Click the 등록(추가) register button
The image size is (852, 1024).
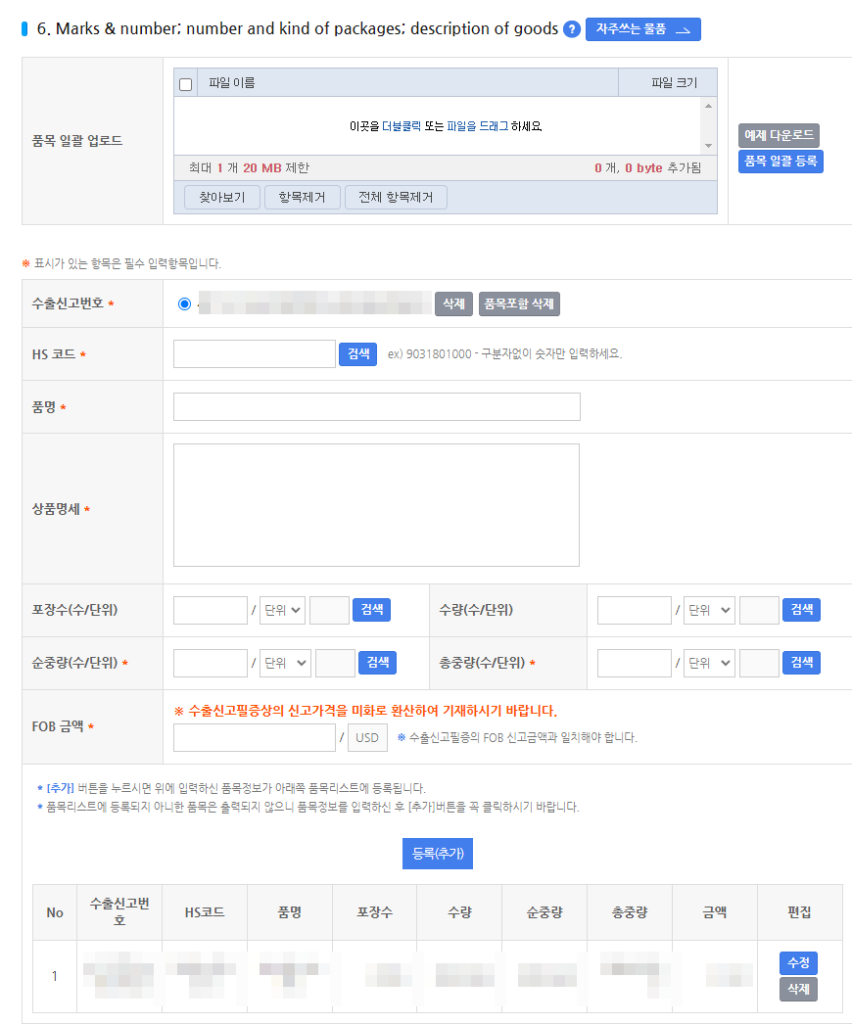(x=437, y=854)
